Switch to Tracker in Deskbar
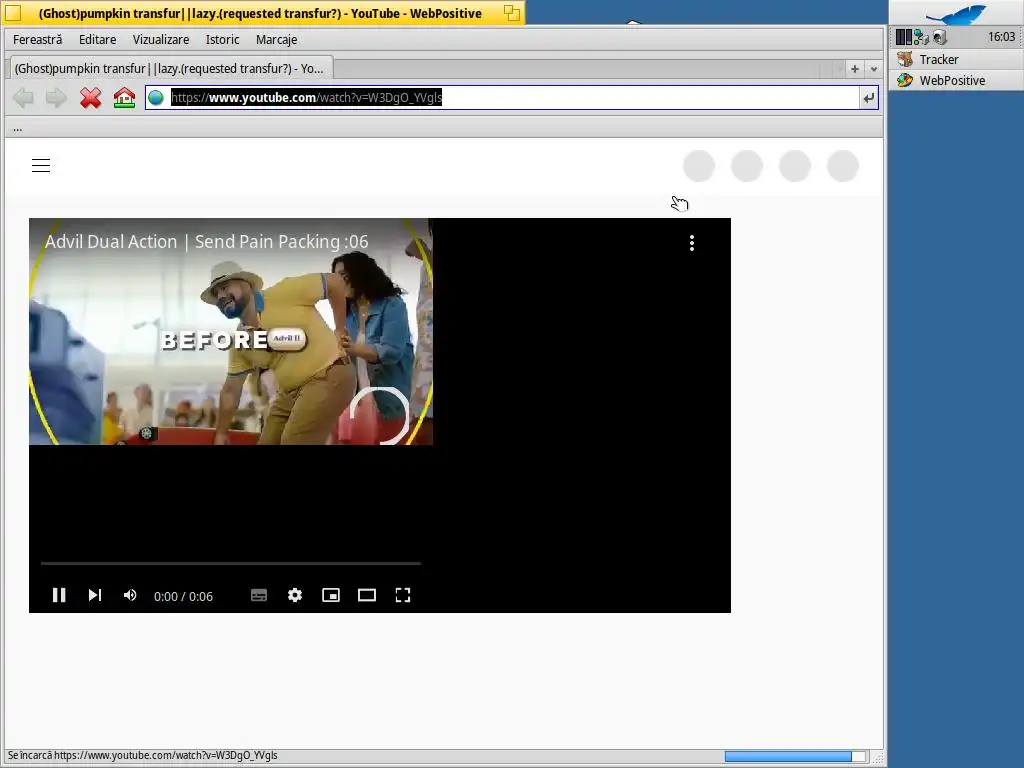This screenshot has height=768, width=1024. pyautogui.click(x=956, y=59)
